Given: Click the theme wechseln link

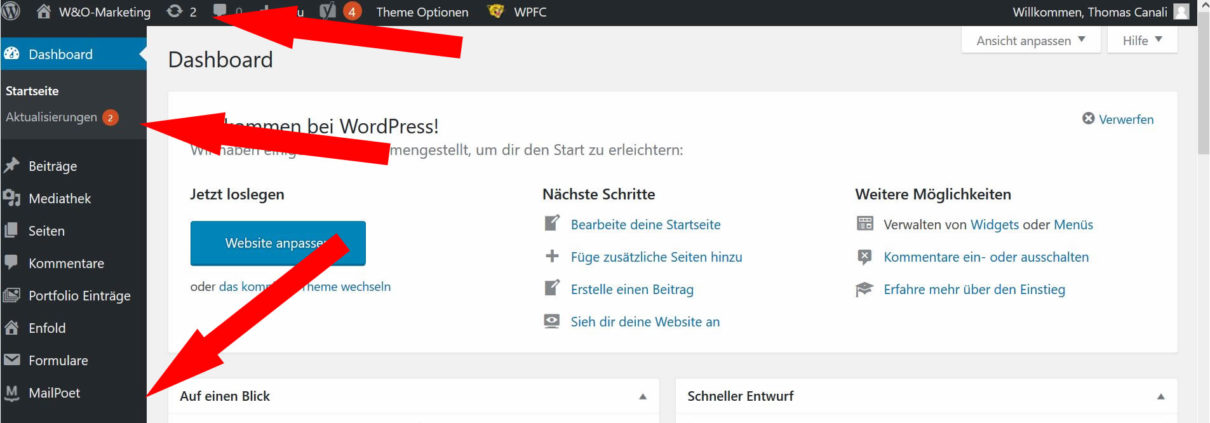Looking at the screenshot, I should click(304, 286).
